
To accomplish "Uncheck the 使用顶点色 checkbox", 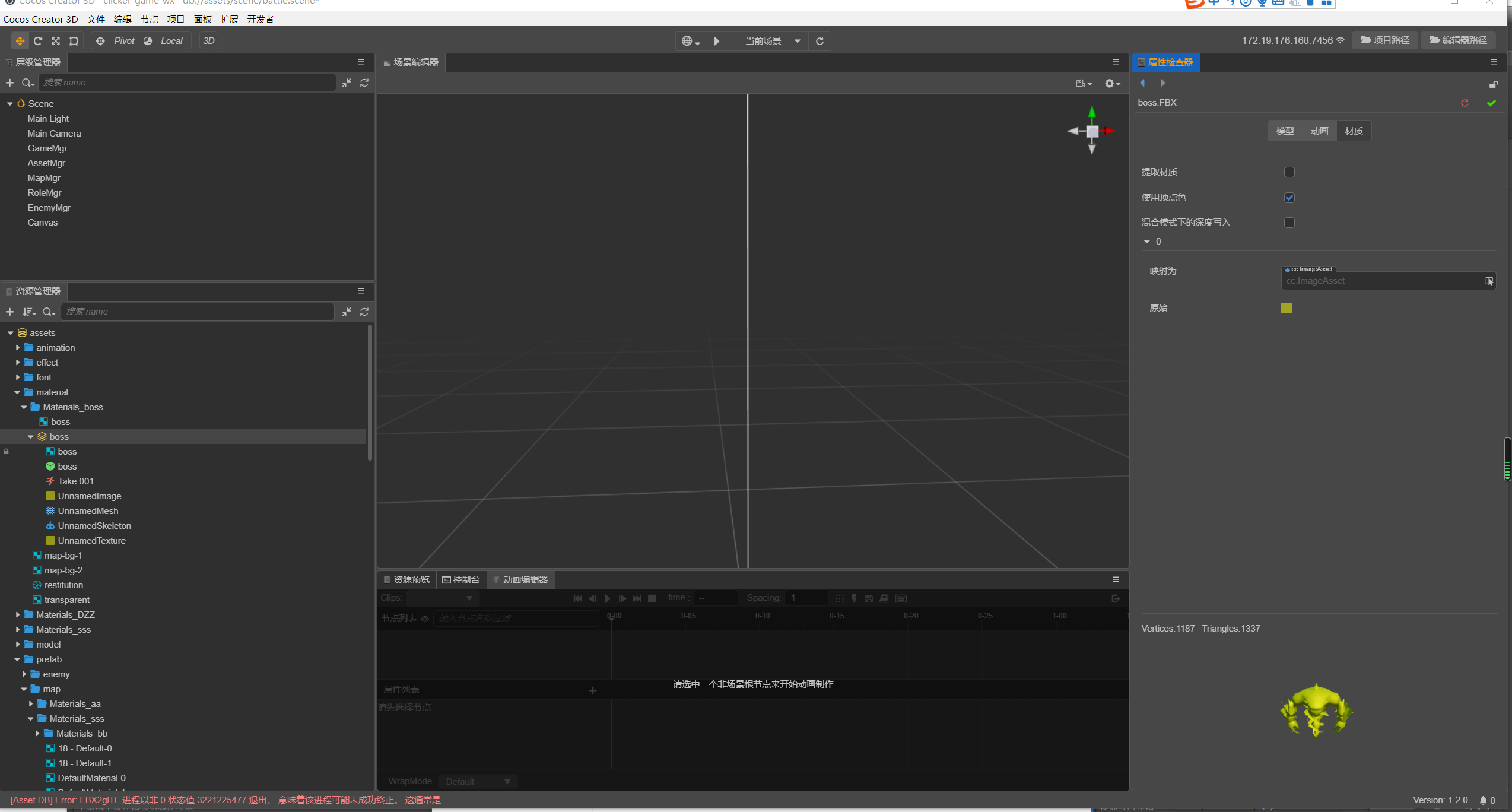I will tap(1289, 198).
